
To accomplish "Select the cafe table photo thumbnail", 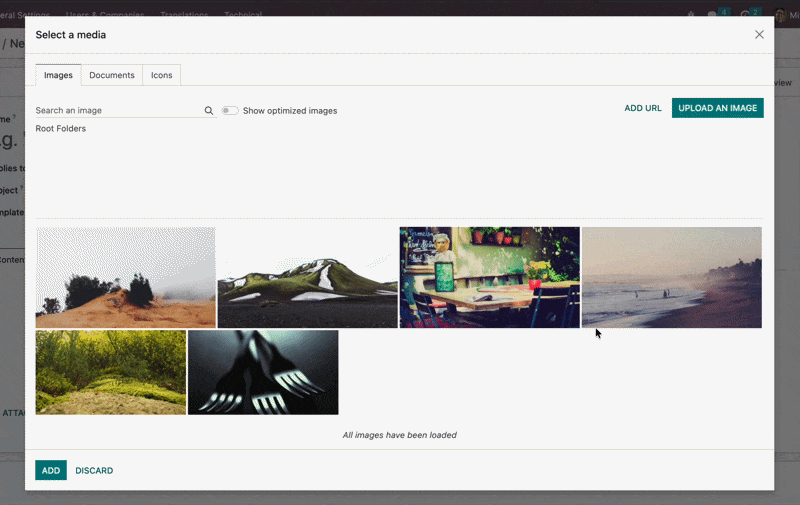I will (489, 277).
